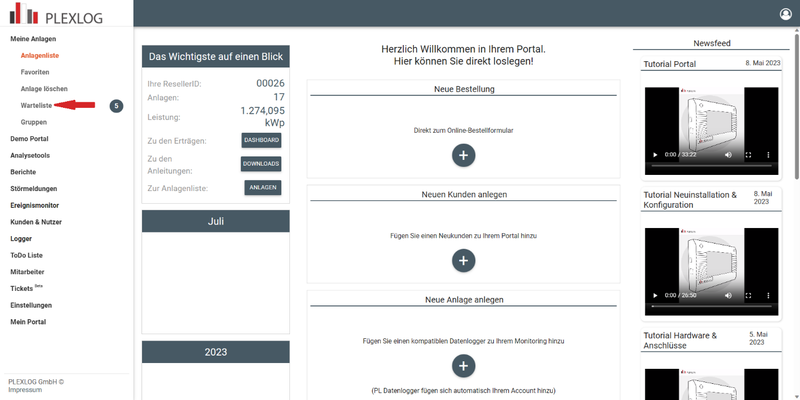Click Das Wichtigste auf einen Blick header
This screenshot has height=400, width=800.
point(216,57)
